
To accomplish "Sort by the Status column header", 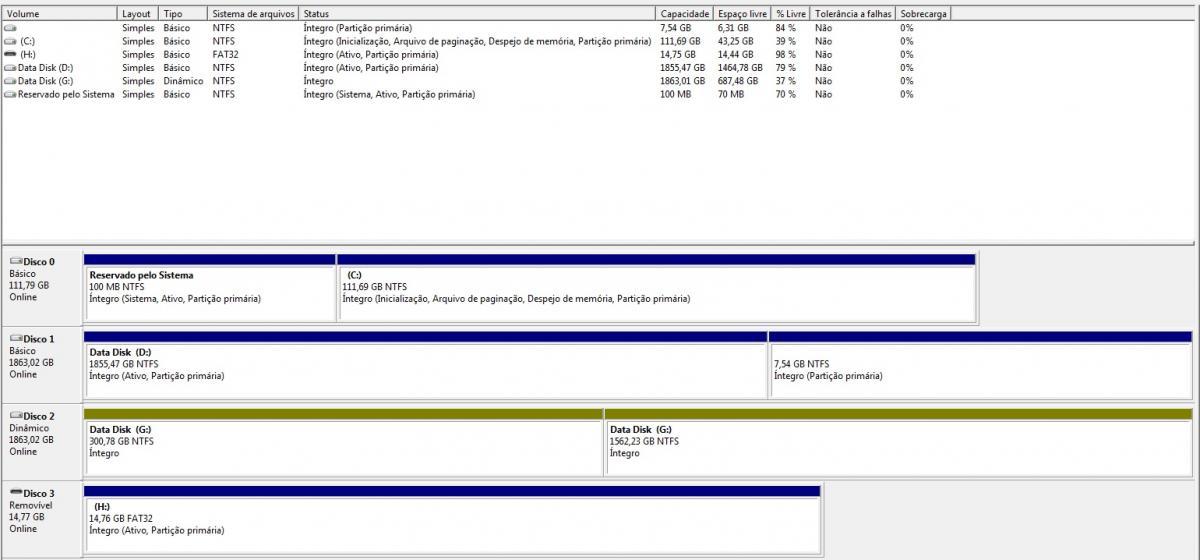I will pos(478,14).
